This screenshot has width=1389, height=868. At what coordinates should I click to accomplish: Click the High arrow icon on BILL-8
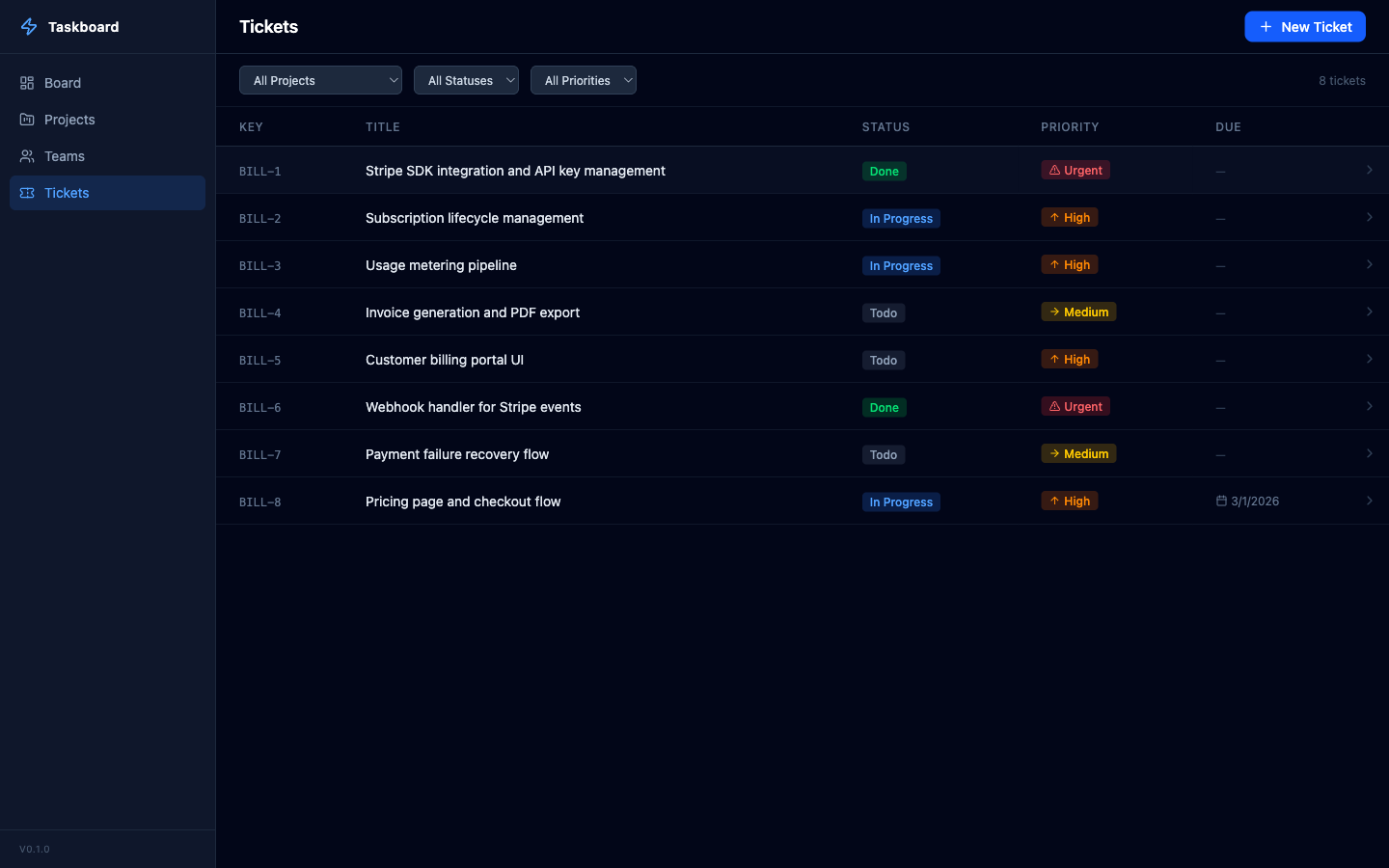point(1054,501)
